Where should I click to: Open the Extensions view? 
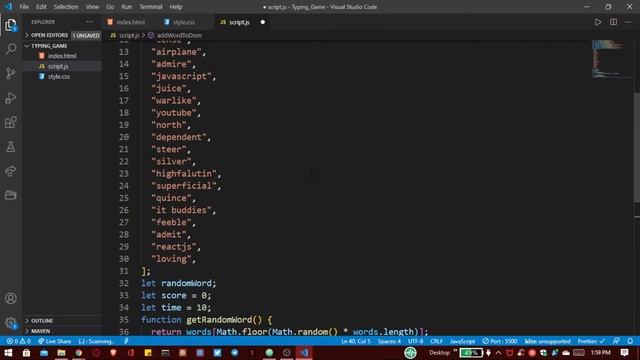tap(11, 122)
